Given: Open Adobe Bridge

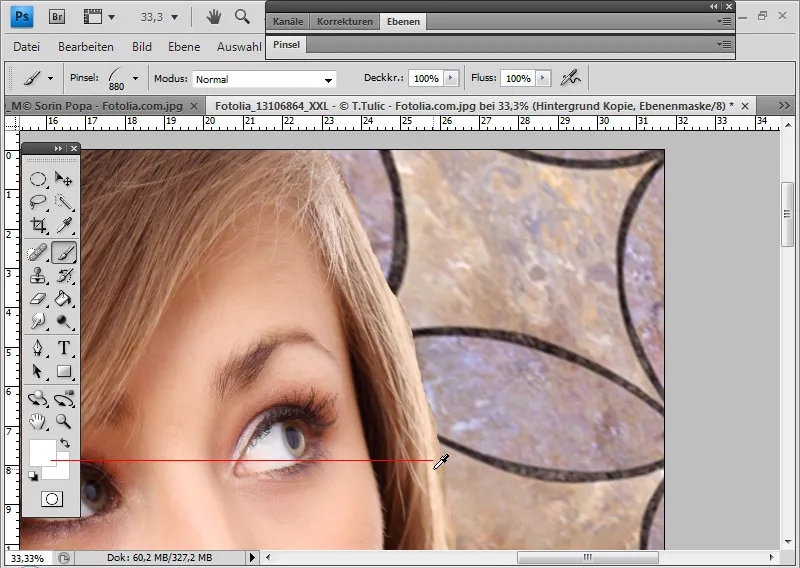Looking at the screenshot, I should coord(57,17).
